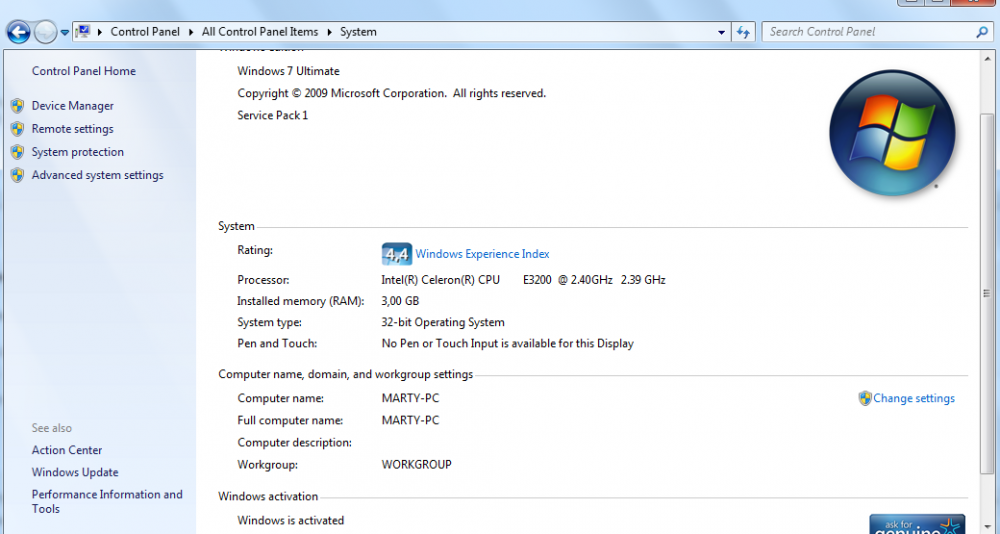Click Windows 7 Ultimate text

point(288,71)
